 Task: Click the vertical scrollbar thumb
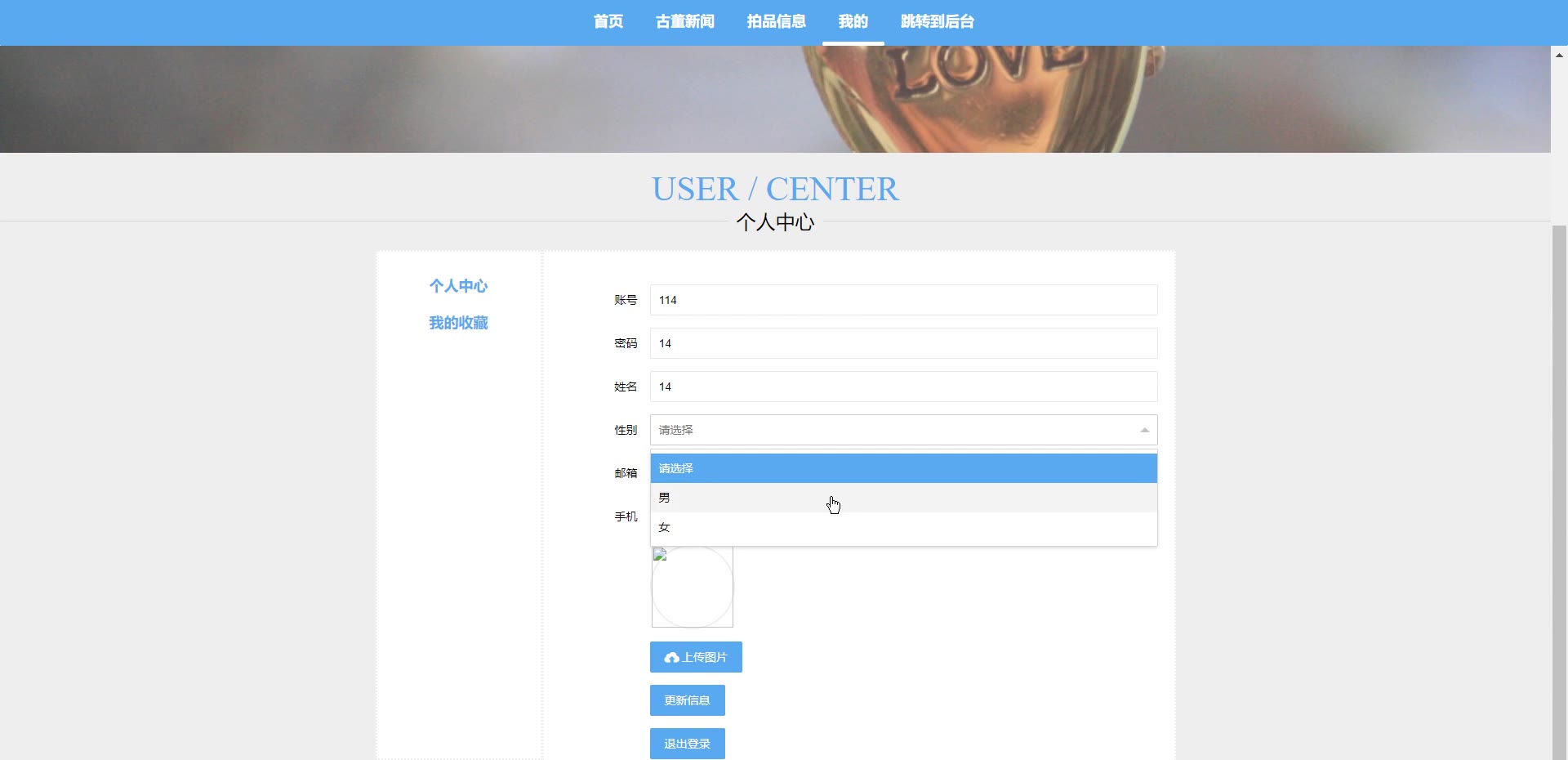[x=1559, y=493]
